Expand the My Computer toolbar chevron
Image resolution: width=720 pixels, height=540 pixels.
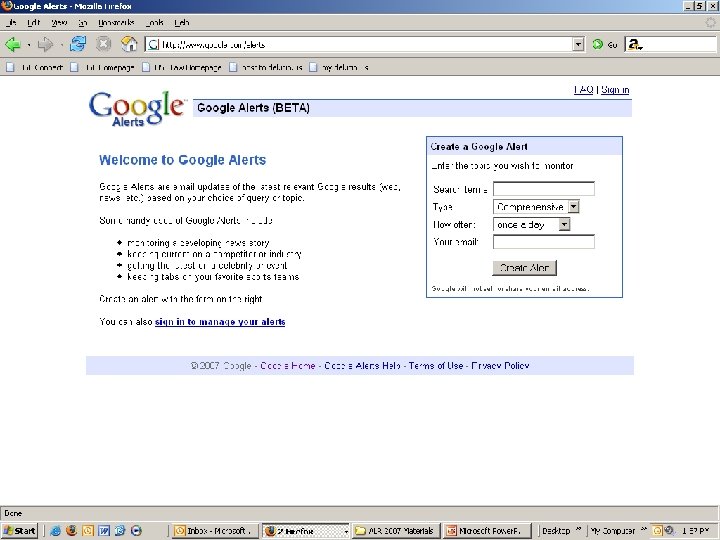[x=644, y=529]
